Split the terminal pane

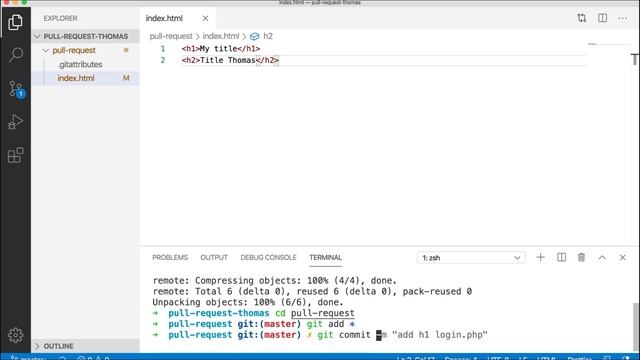point(562,257)
